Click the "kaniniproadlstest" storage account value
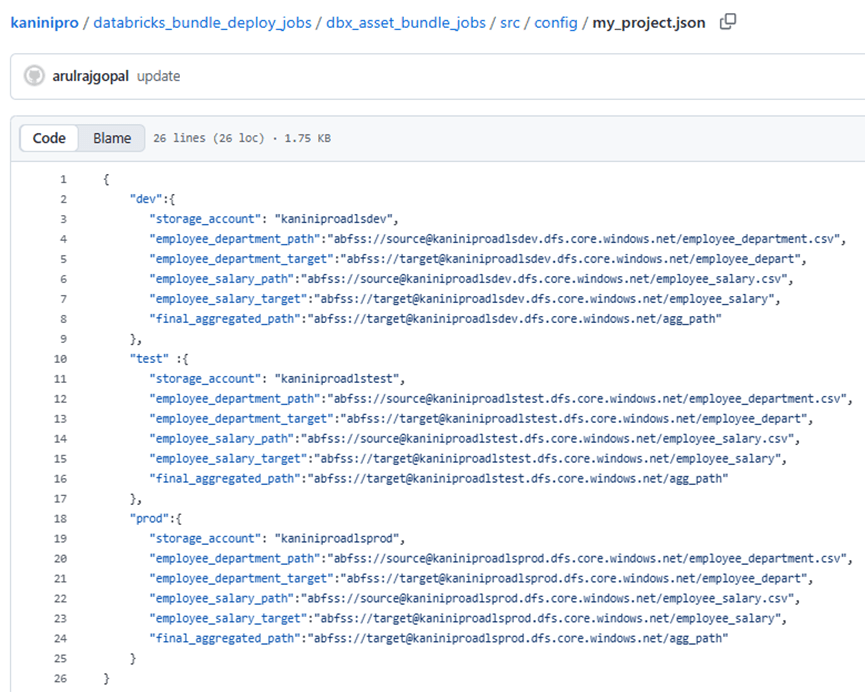This screenshot has height=692, width=865. click(x=337, y=378)
